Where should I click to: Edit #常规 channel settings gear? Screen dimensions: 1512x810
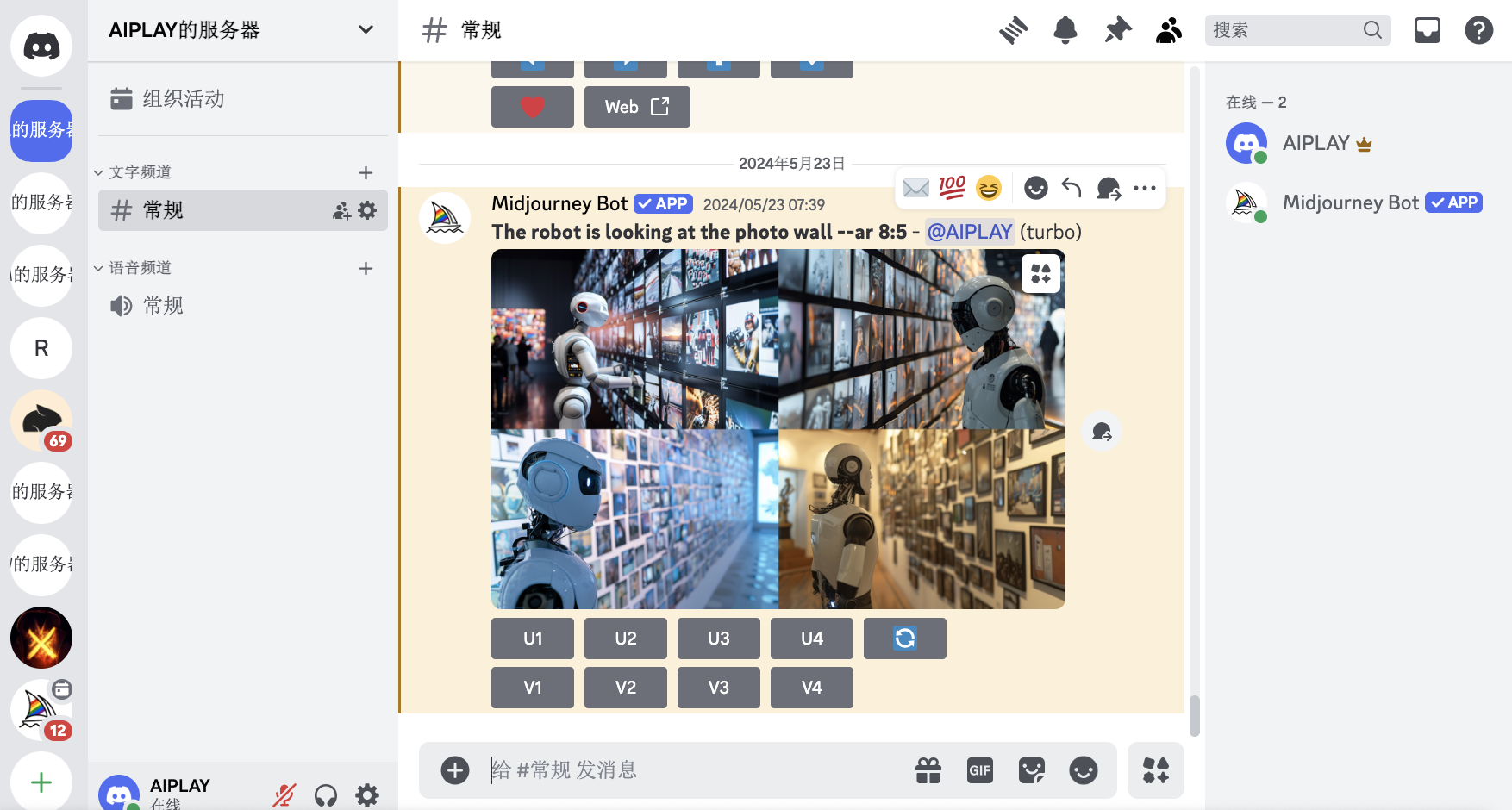[367, 210]
